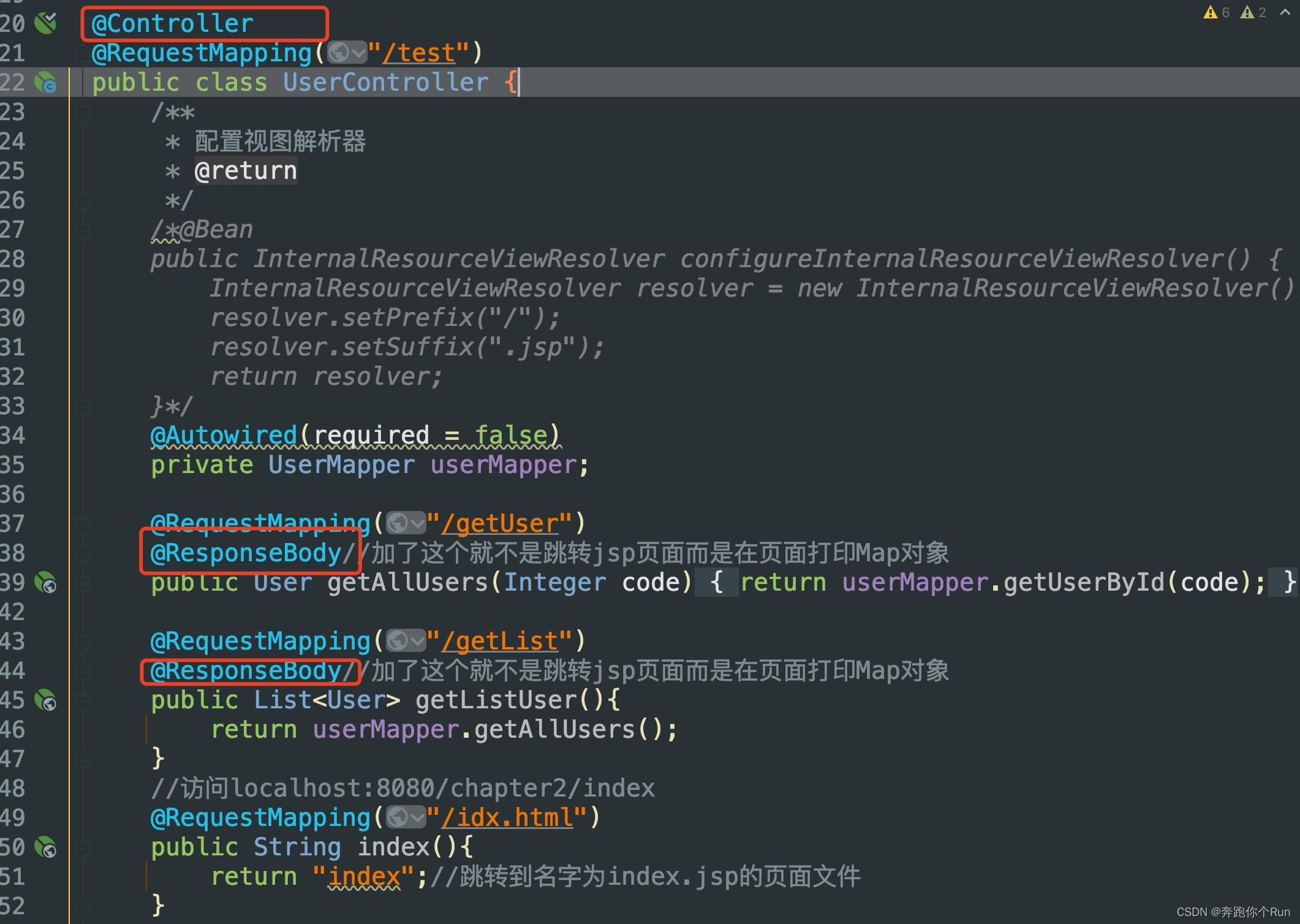Click line number 34 in the gutter
Screen dimensions: 1300x924
(13, 434)
